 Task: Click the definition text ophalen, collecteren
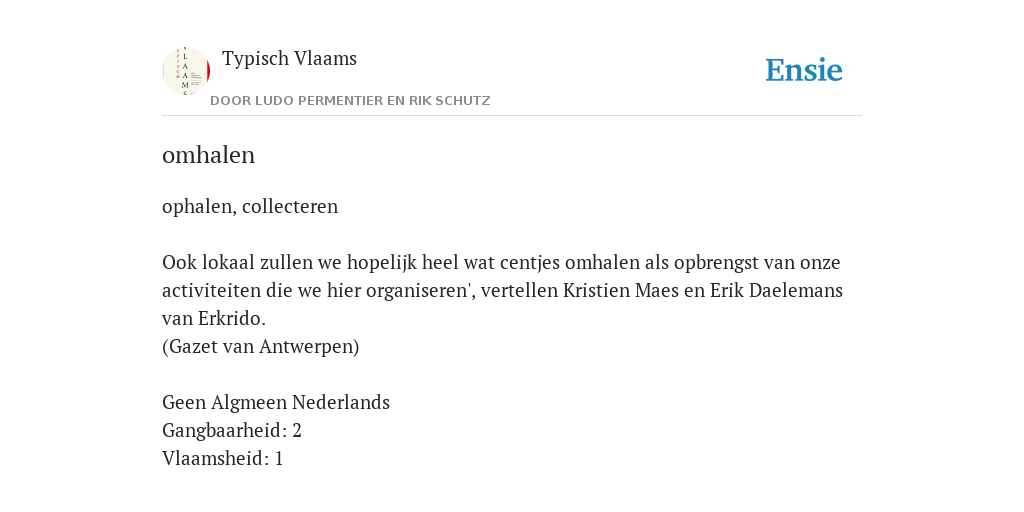point(250,206)
